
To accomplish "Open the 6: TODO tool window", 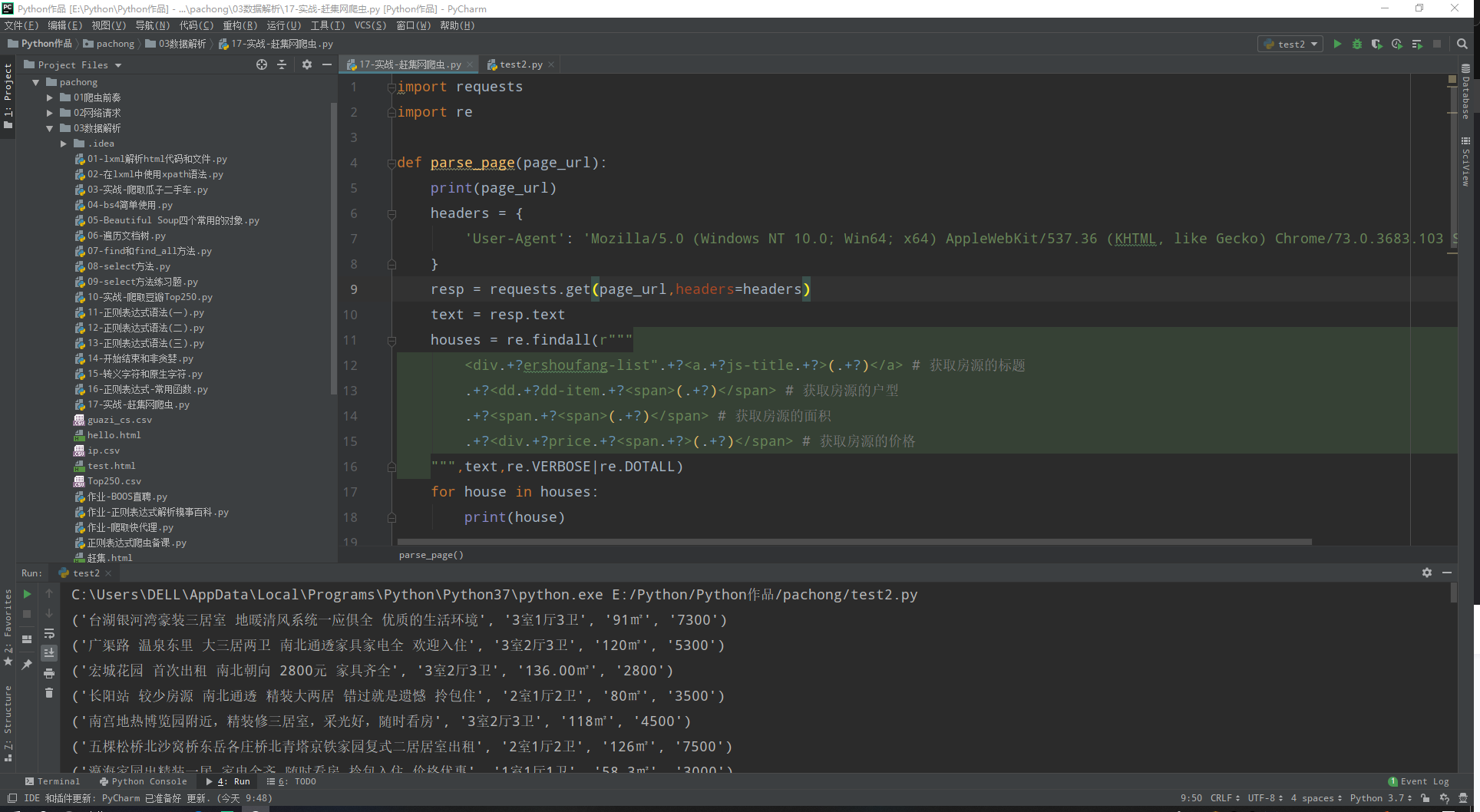I will 291,781.
